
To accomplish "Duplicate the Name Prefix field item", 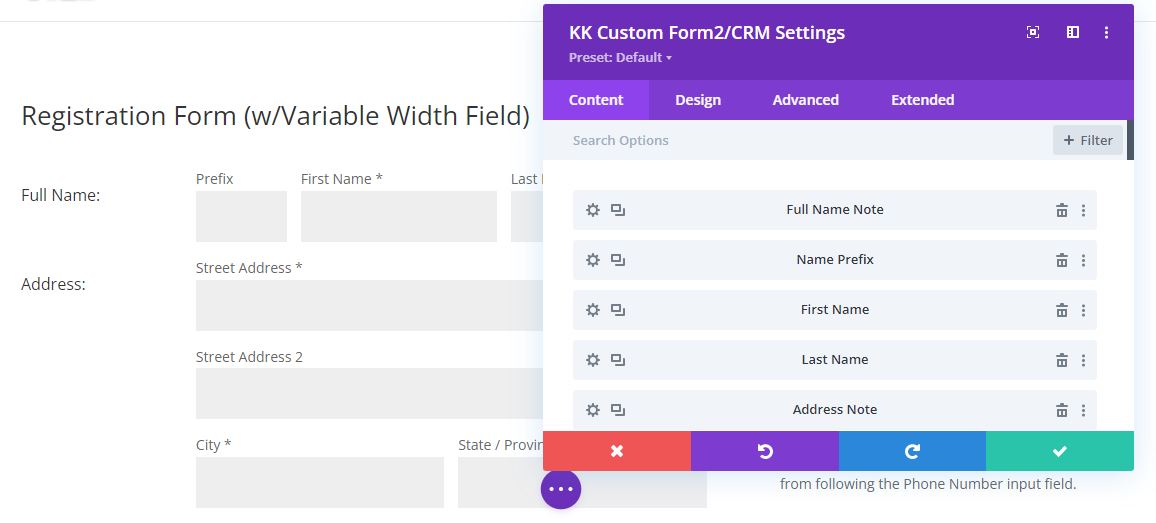I will click(x=618, y=260).
